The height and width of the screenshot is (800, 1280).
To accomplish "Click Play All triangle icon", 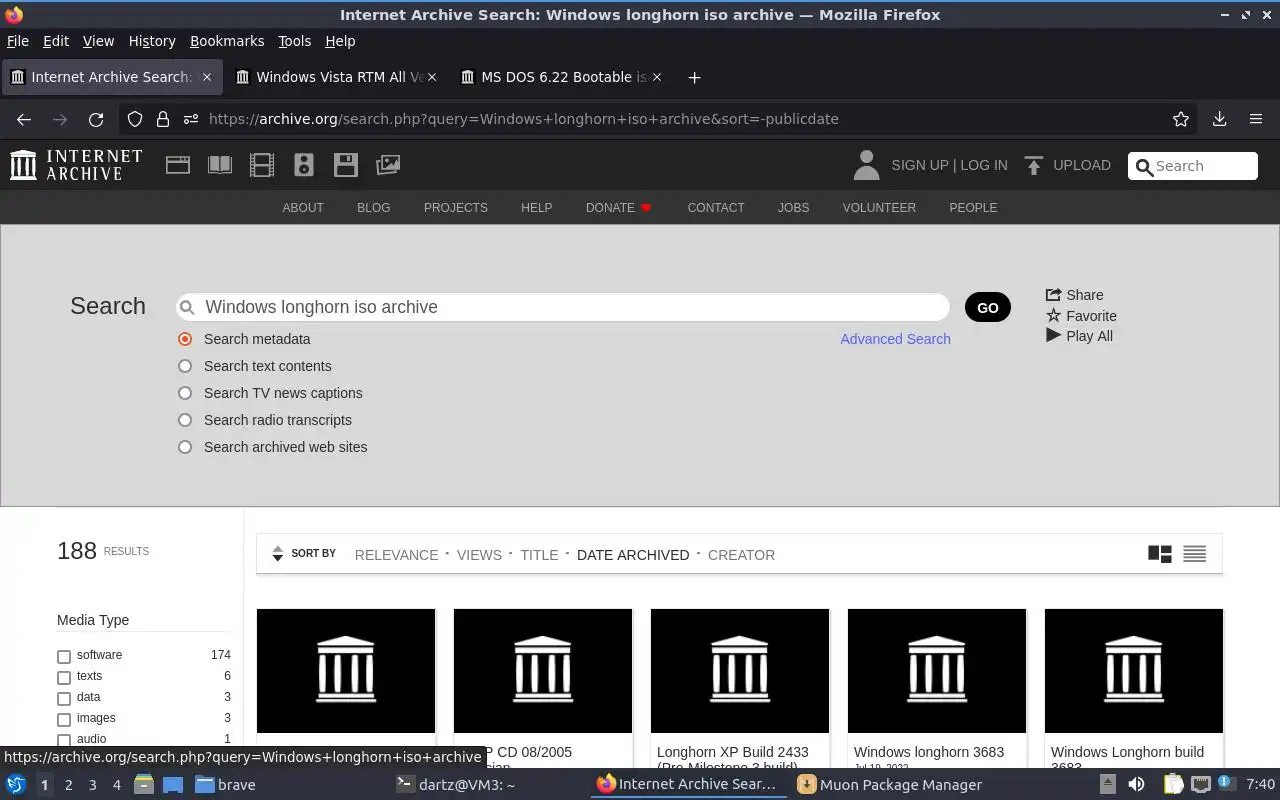I will pos(1054,336).
